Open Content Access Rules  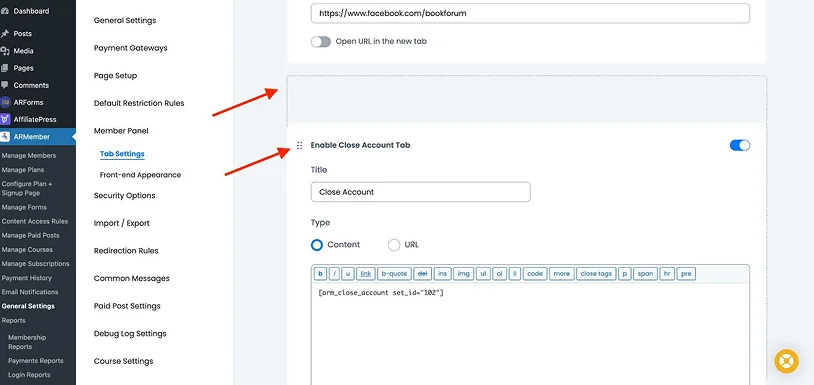pos(35,221)
